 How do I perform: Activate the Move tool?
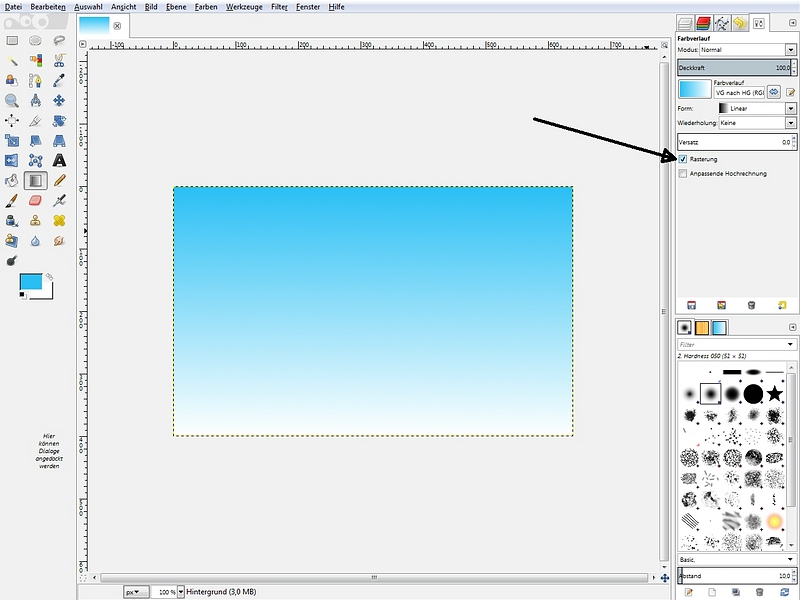[60, 100]
